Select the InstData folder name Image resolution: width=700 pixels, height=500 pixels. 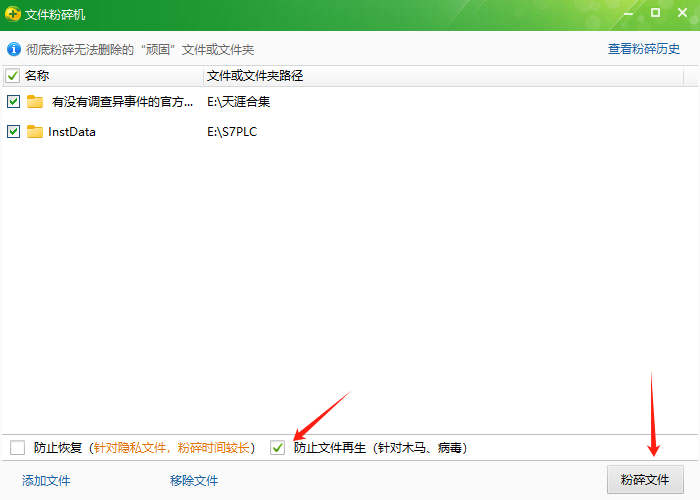click(72, 132)
